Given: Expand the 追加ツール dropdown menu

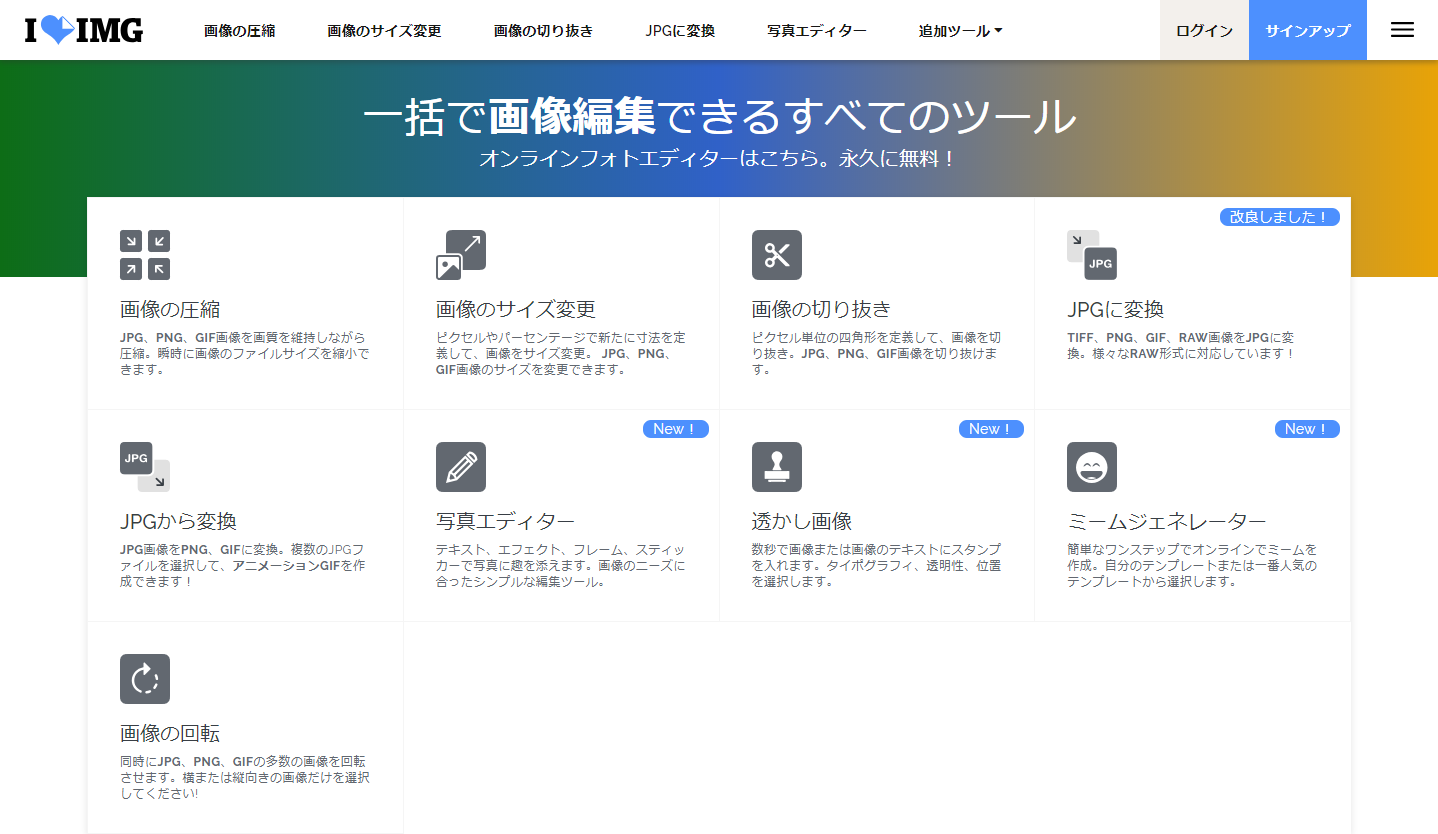Looking at the screenshot, I should pyautogui.click(x=961, y=31).
